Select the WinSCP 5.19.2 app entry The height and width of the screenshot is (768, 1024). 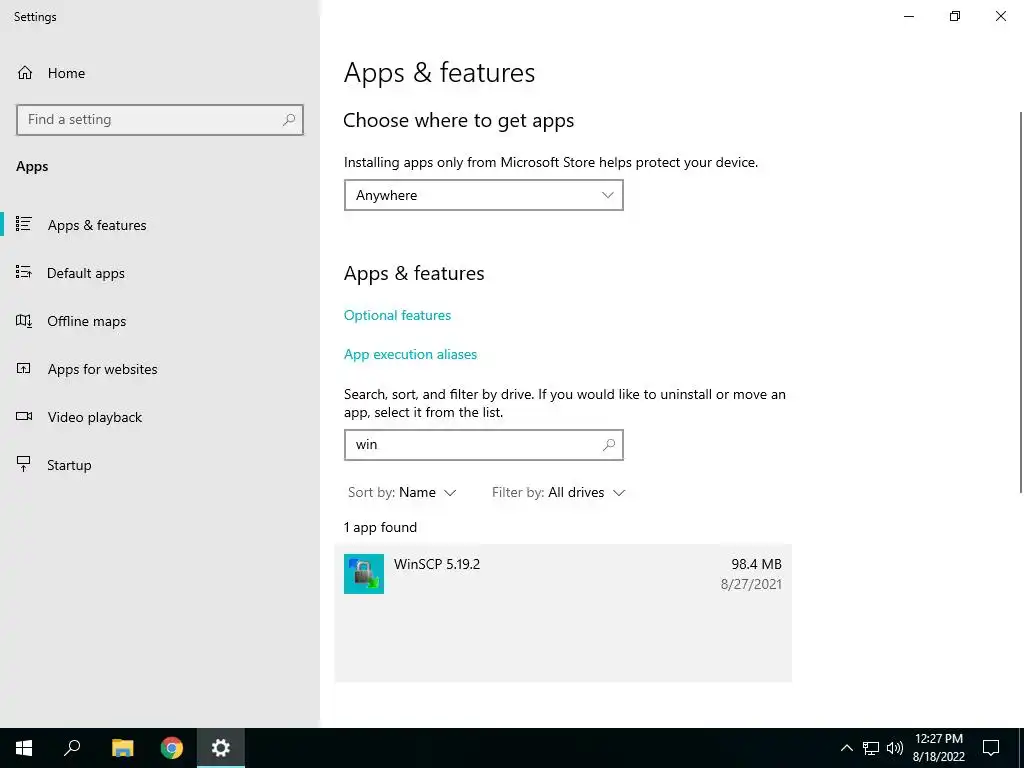(x=563, y=613)
